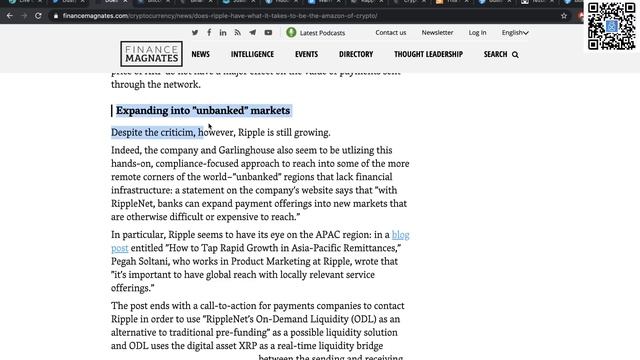Click the address bar URL field

click(x=306, y=16)
